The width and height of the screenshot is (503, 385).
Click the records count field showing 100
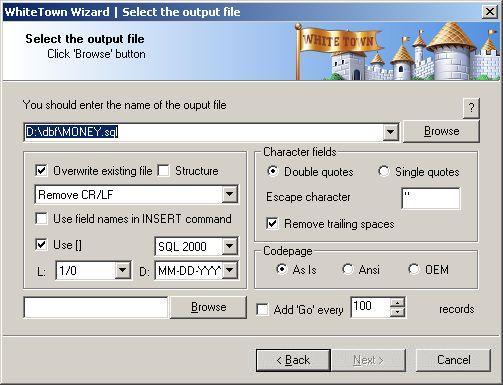click(x=370, y=307)
